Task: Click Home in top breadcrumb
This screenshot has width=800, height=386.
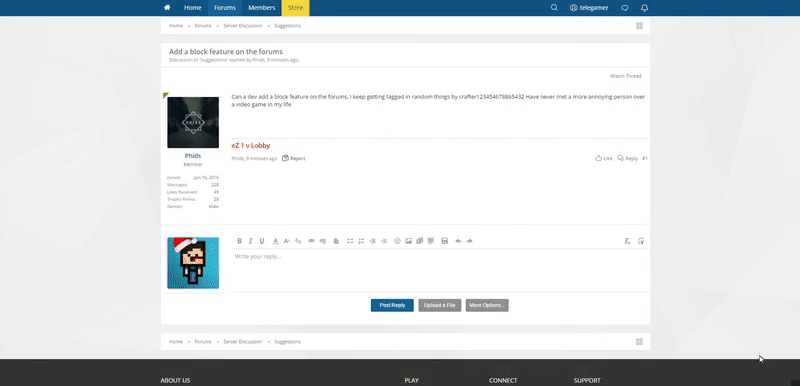Action: [x=176, y=25]
